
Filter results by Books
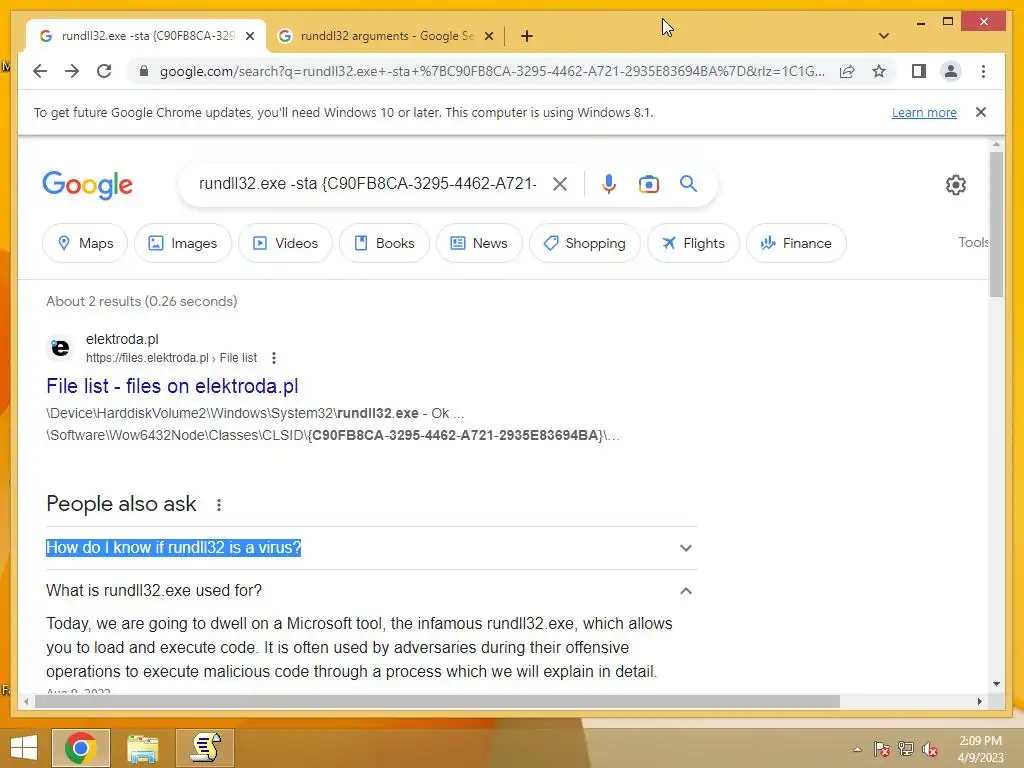384,243
